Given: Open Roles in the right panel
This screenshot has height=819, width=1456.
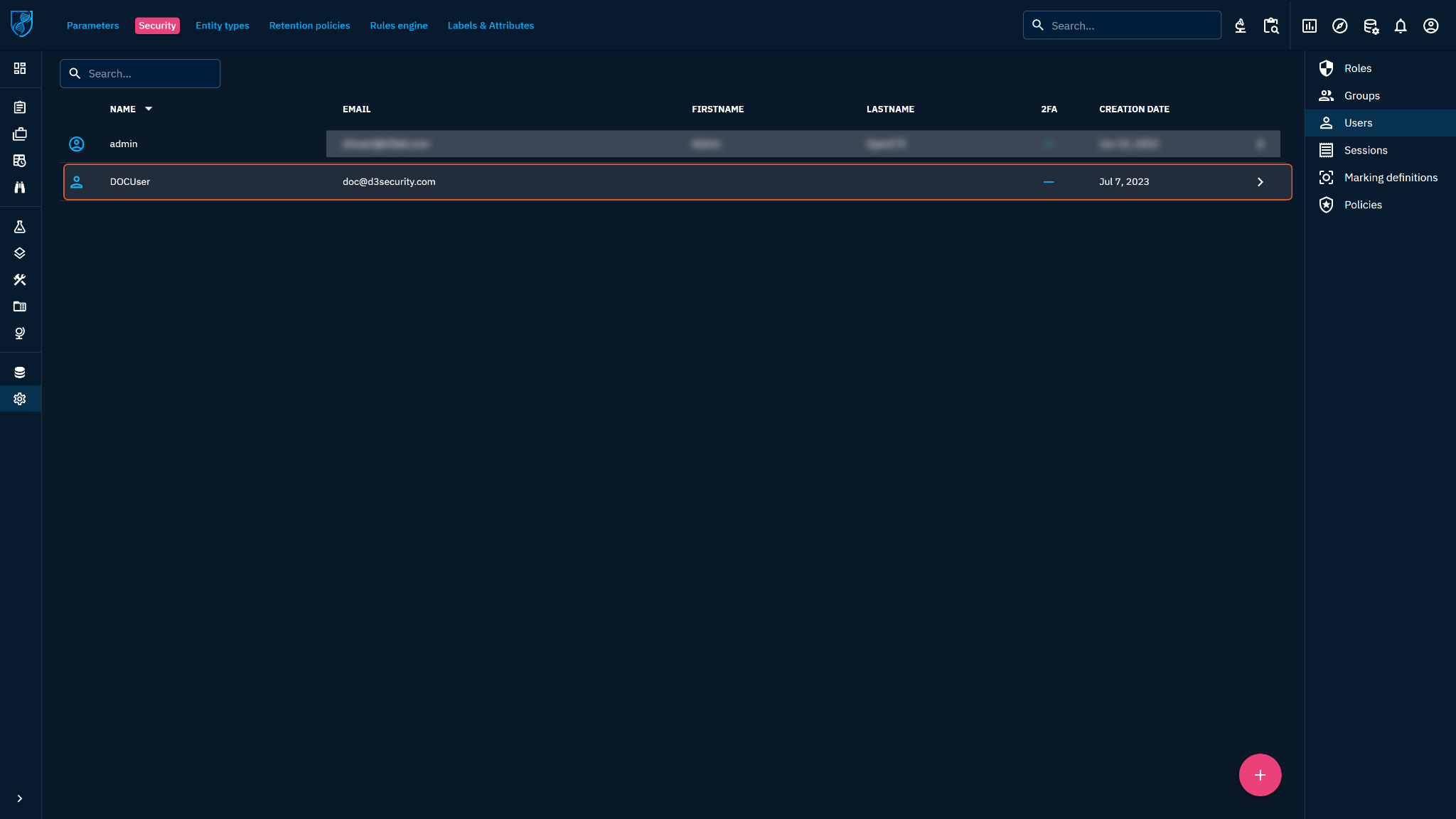Looking at the screenshot, I should (1357, 68).
